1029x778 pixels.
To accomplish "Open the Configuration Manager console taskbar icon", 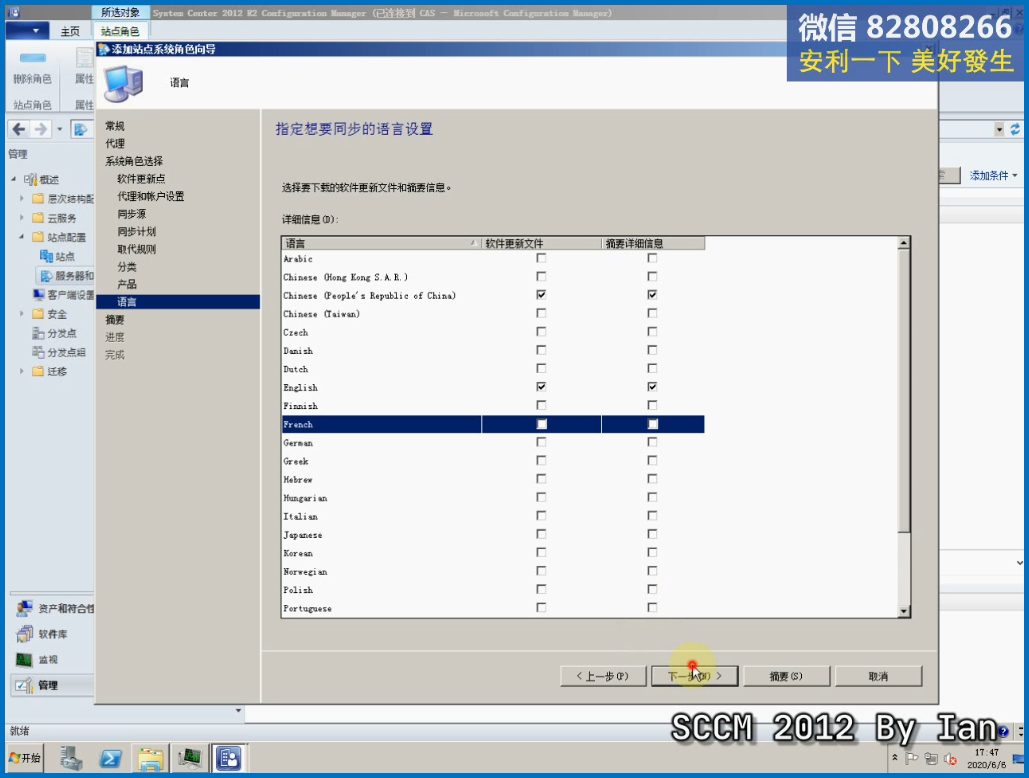I will (228, 758).
